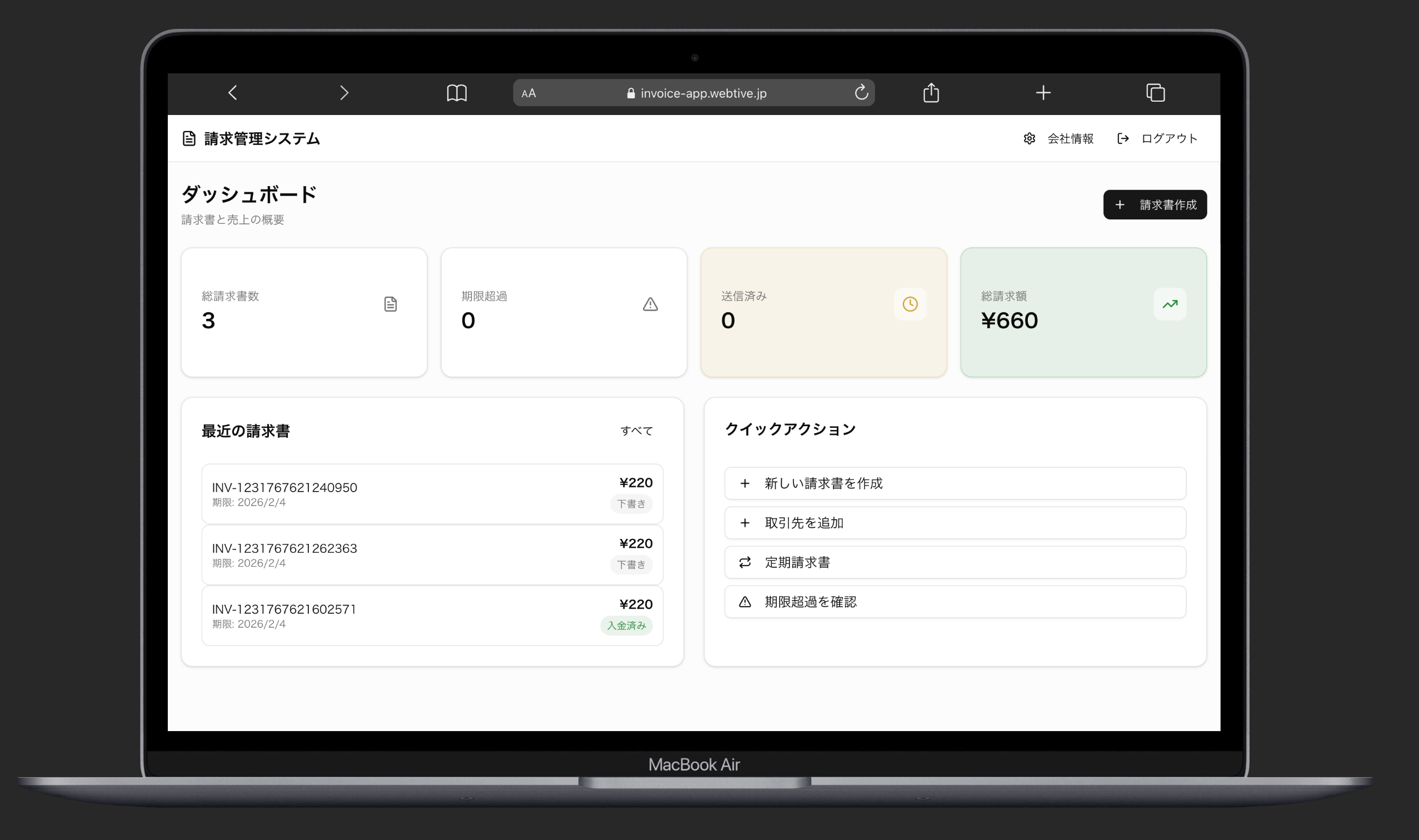
Task: Click the 入金済み status badge
Action: (x=627, y=626)
